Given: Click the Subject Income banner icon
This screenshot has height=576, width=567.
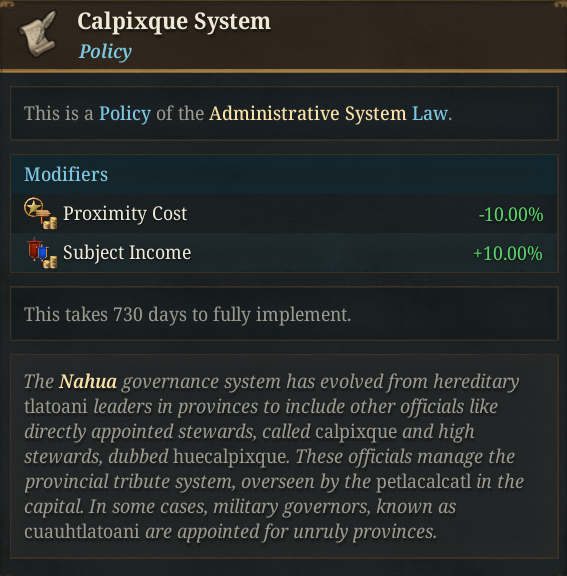Looking at the screenshot, I should click(42, 253).
